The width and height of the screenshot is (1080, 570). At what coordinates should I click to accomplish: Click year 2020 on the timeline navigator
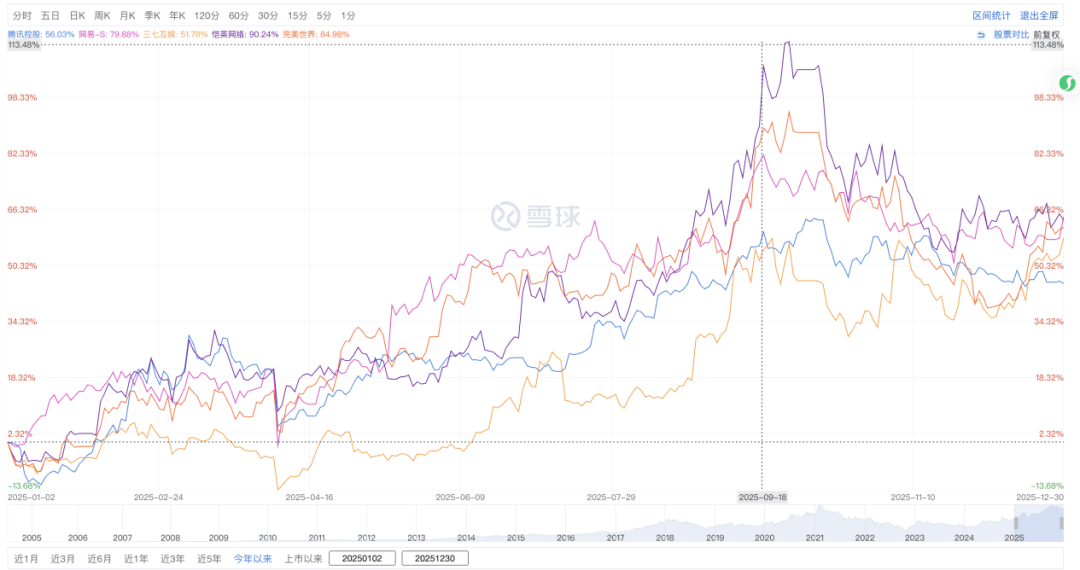[x=765, y=537]
